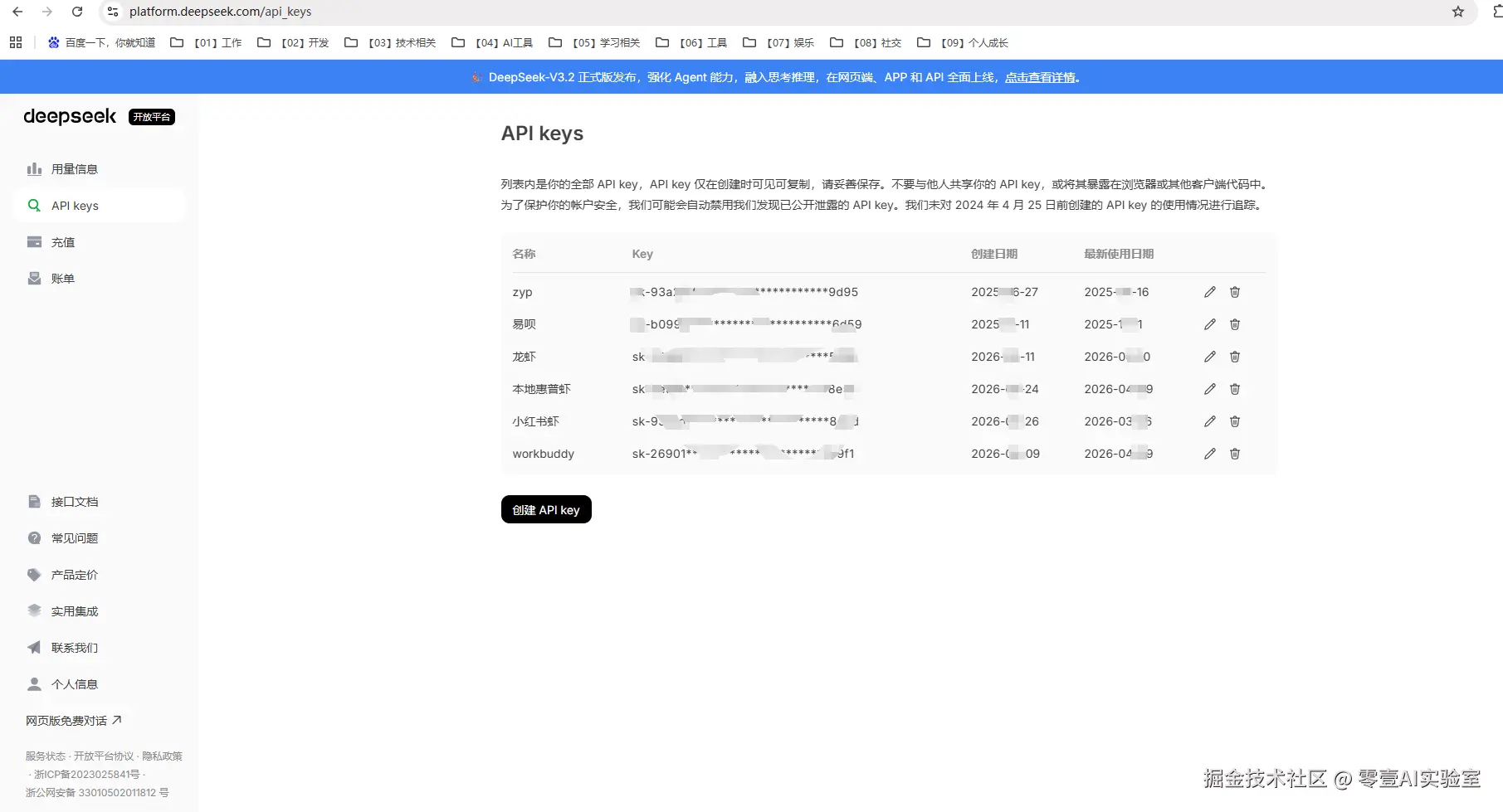Remove the 龙虾 API key via trash icon
The image size is (1503, 812).
1235,357
